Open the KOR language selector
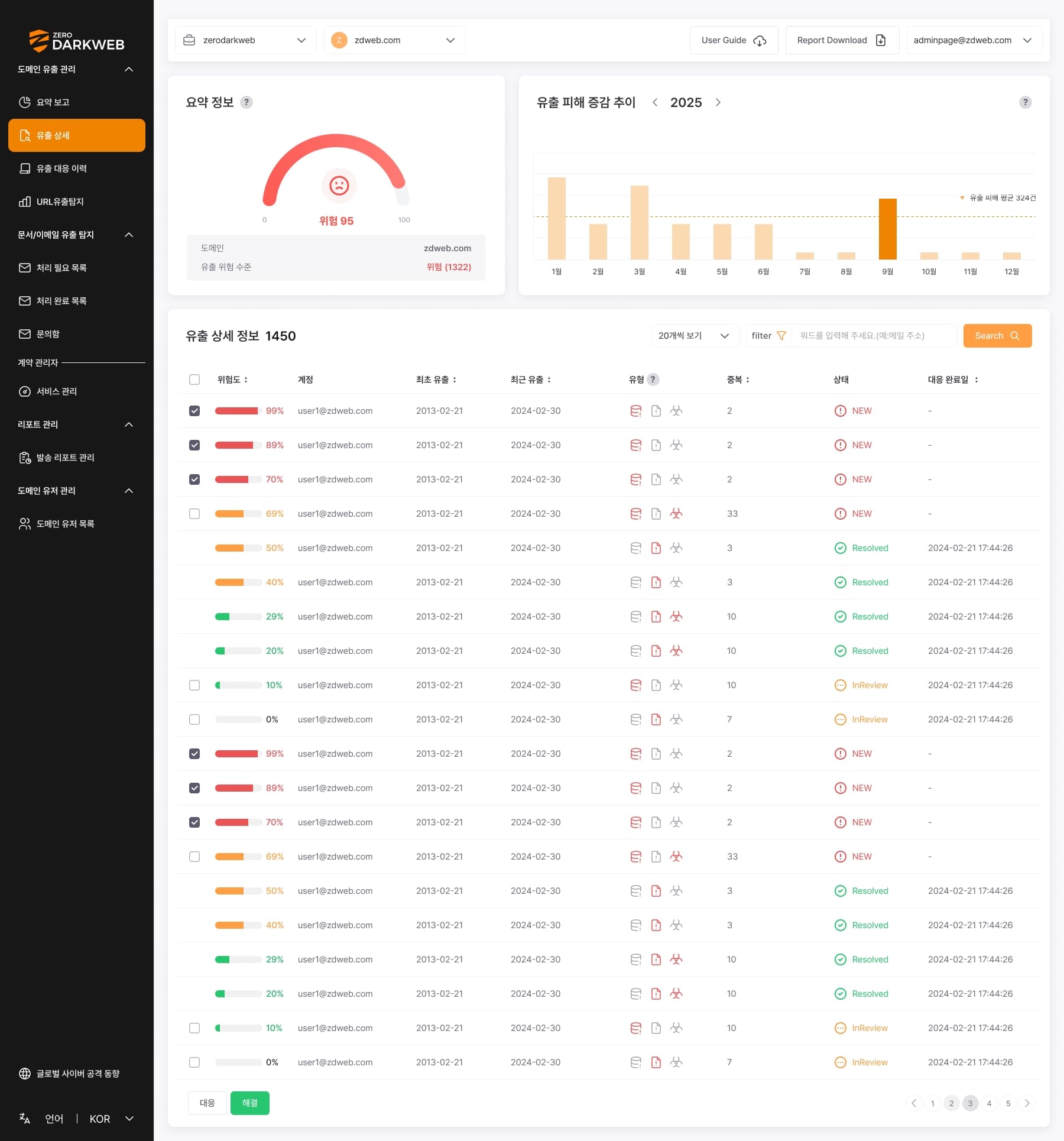The image size is (1064, 1141). click(x=112, y=1119)
